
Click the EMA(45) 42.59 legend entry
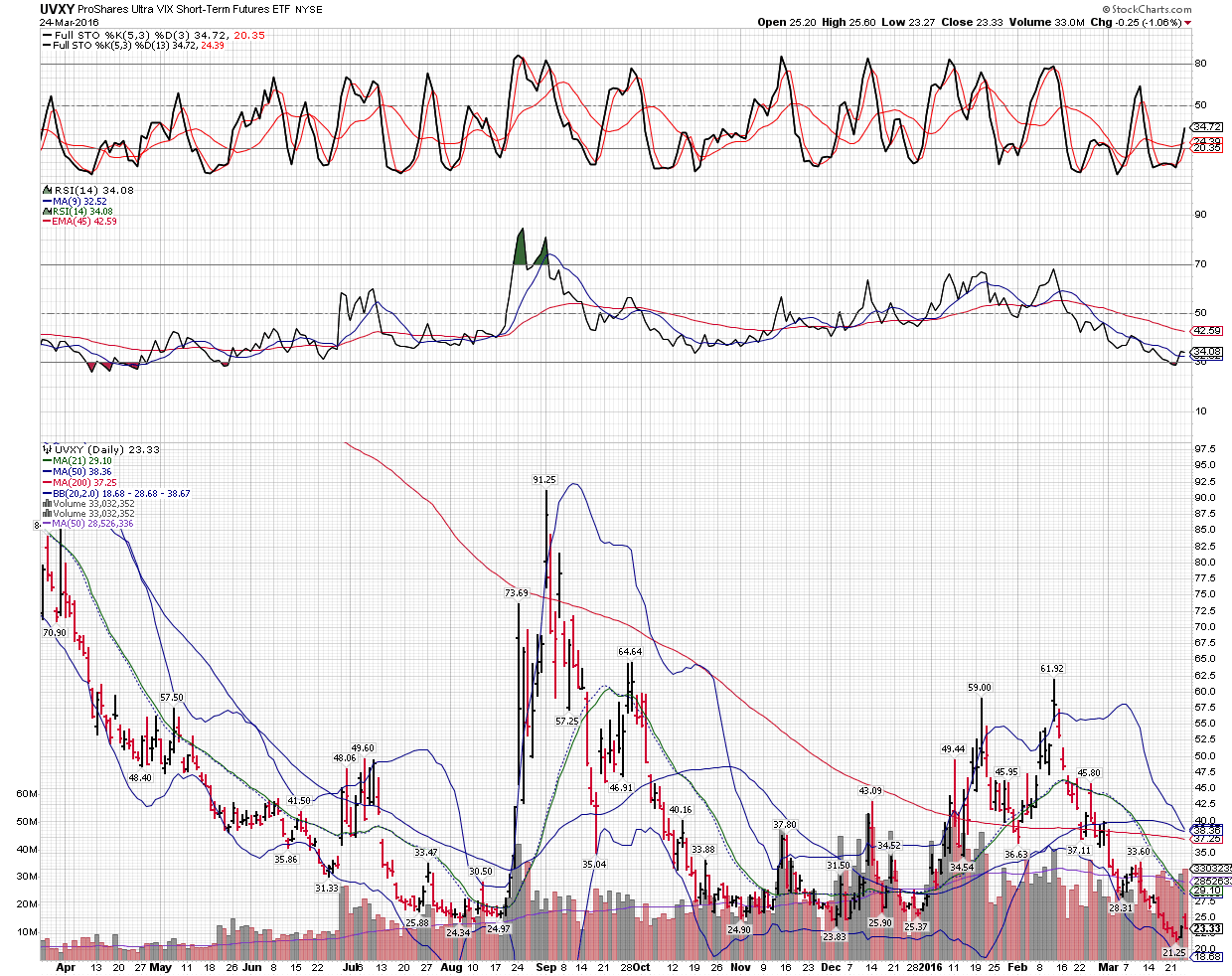point(79,221)
